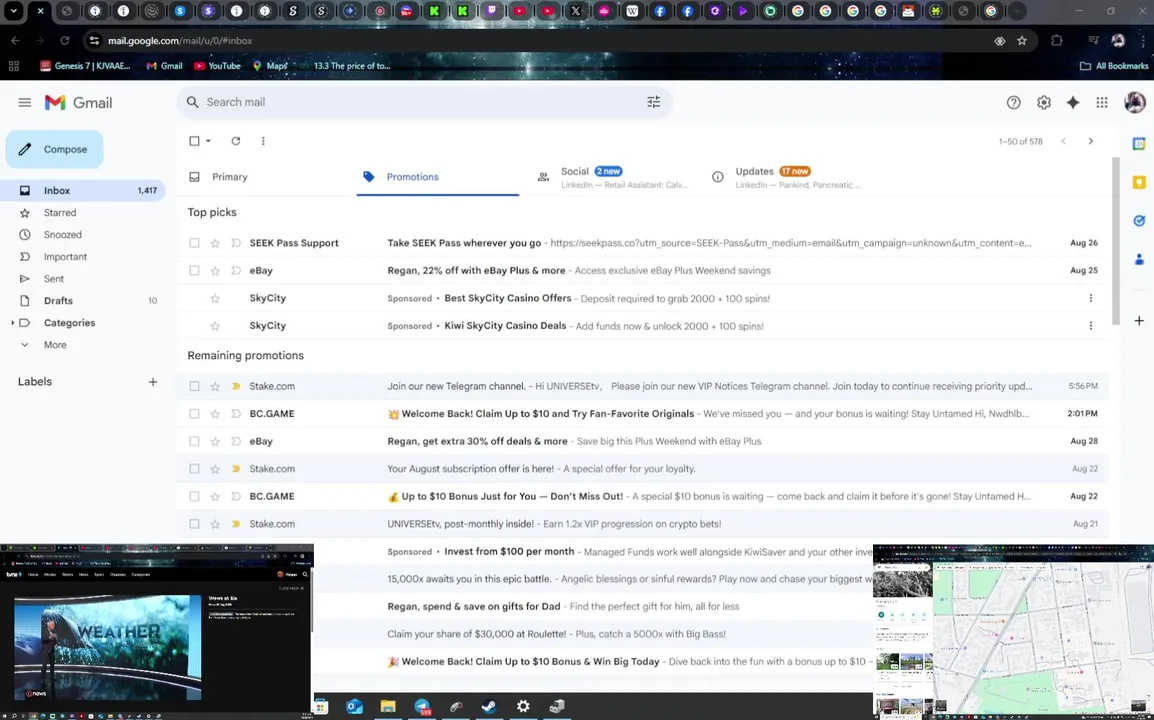This screenshot has width=1154, height=720.
Task: Star the SEEK Pass Support email
Action: coord(215,243)
